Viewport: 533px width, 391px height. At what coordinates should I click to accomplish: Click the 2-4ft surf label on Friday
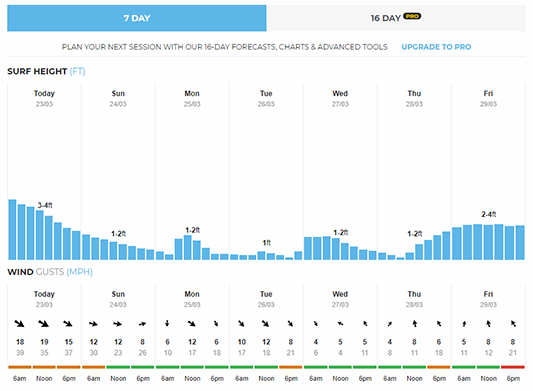[488, 215]
